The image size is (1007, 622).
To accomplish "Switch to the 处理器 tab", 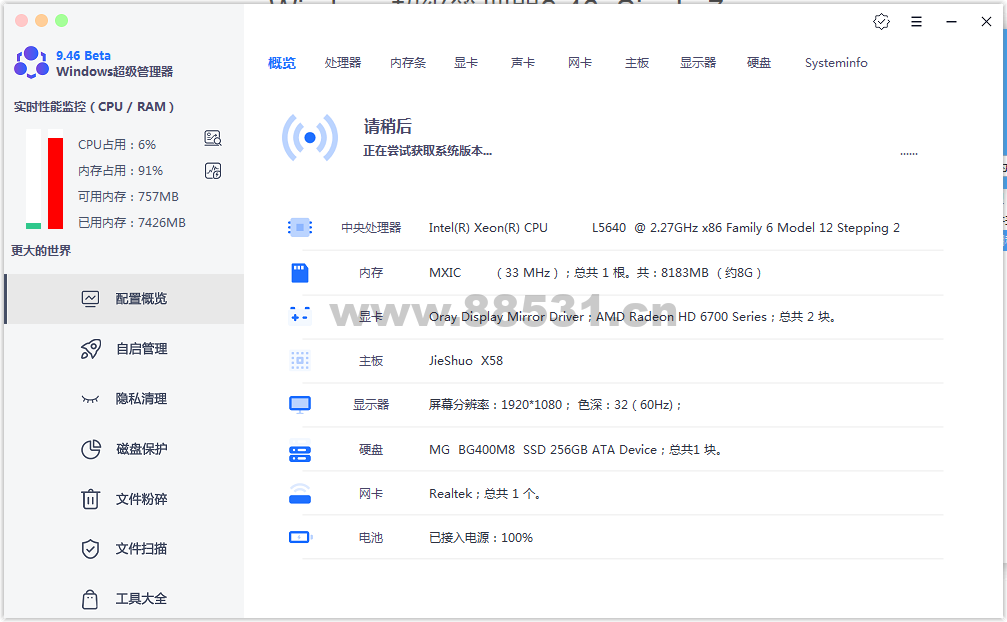I will tap(343, 63).
